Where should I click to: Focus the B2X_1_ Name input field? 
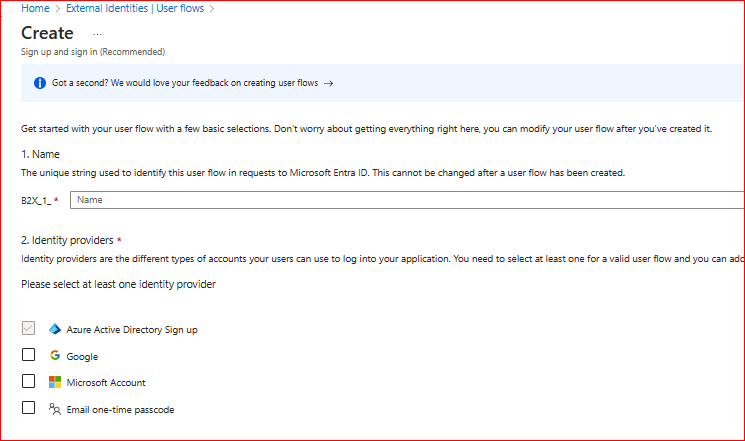(x=407, y=200)
